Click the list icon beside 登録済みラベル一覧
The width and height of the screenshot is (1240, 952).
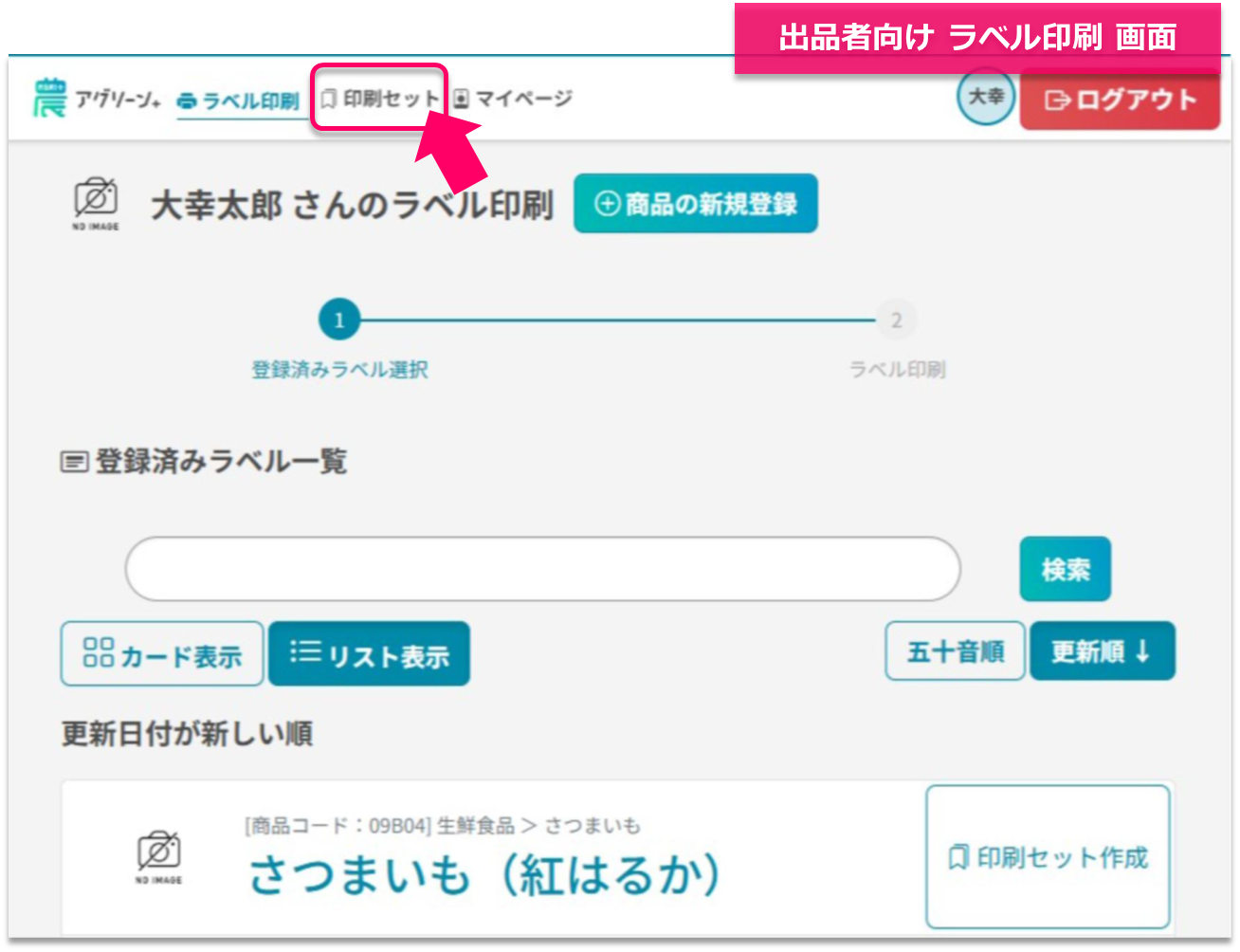74,463
